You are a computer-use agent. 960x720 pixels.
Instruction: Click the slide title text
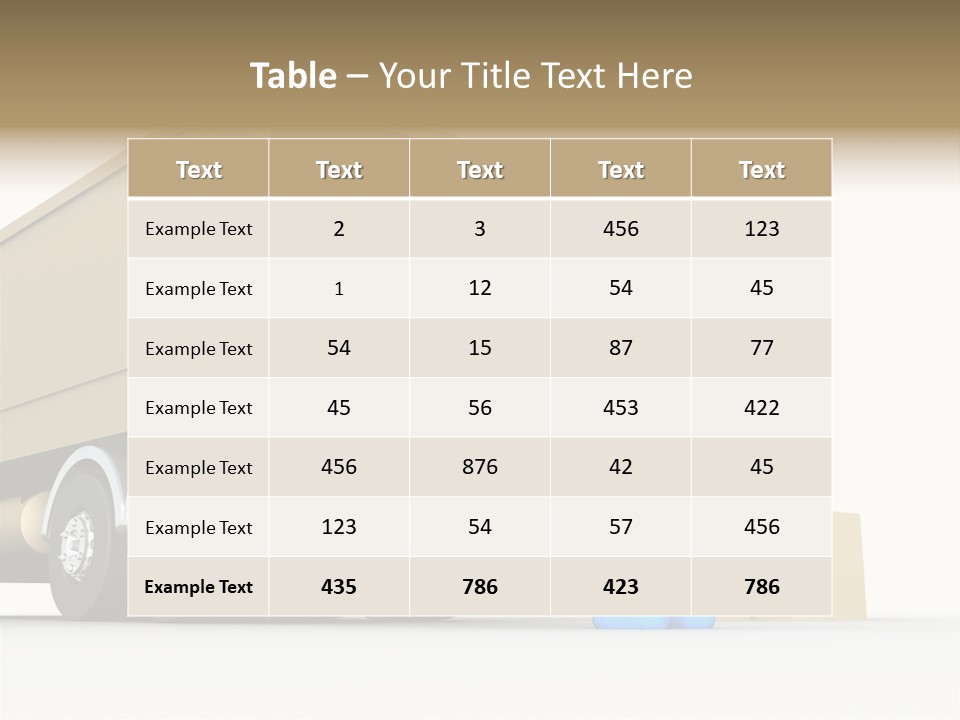click(471, 76)
